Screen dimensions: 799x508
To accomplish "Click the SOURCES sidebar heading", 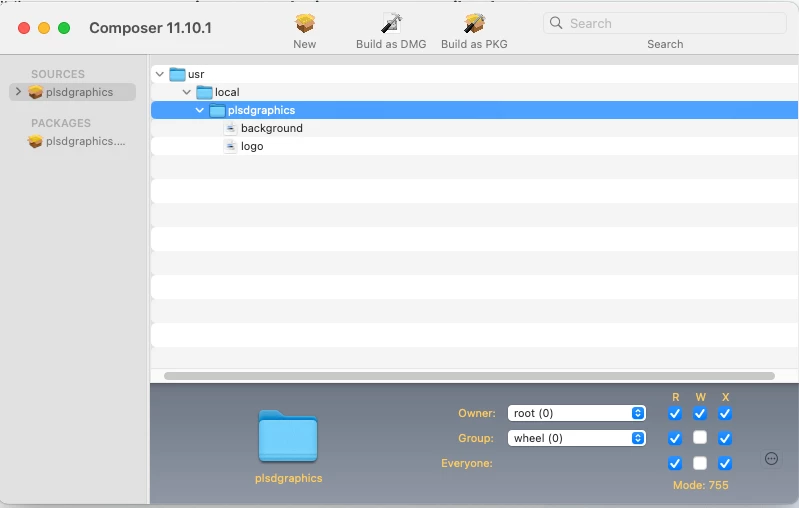I will click(x=58, y=74).
